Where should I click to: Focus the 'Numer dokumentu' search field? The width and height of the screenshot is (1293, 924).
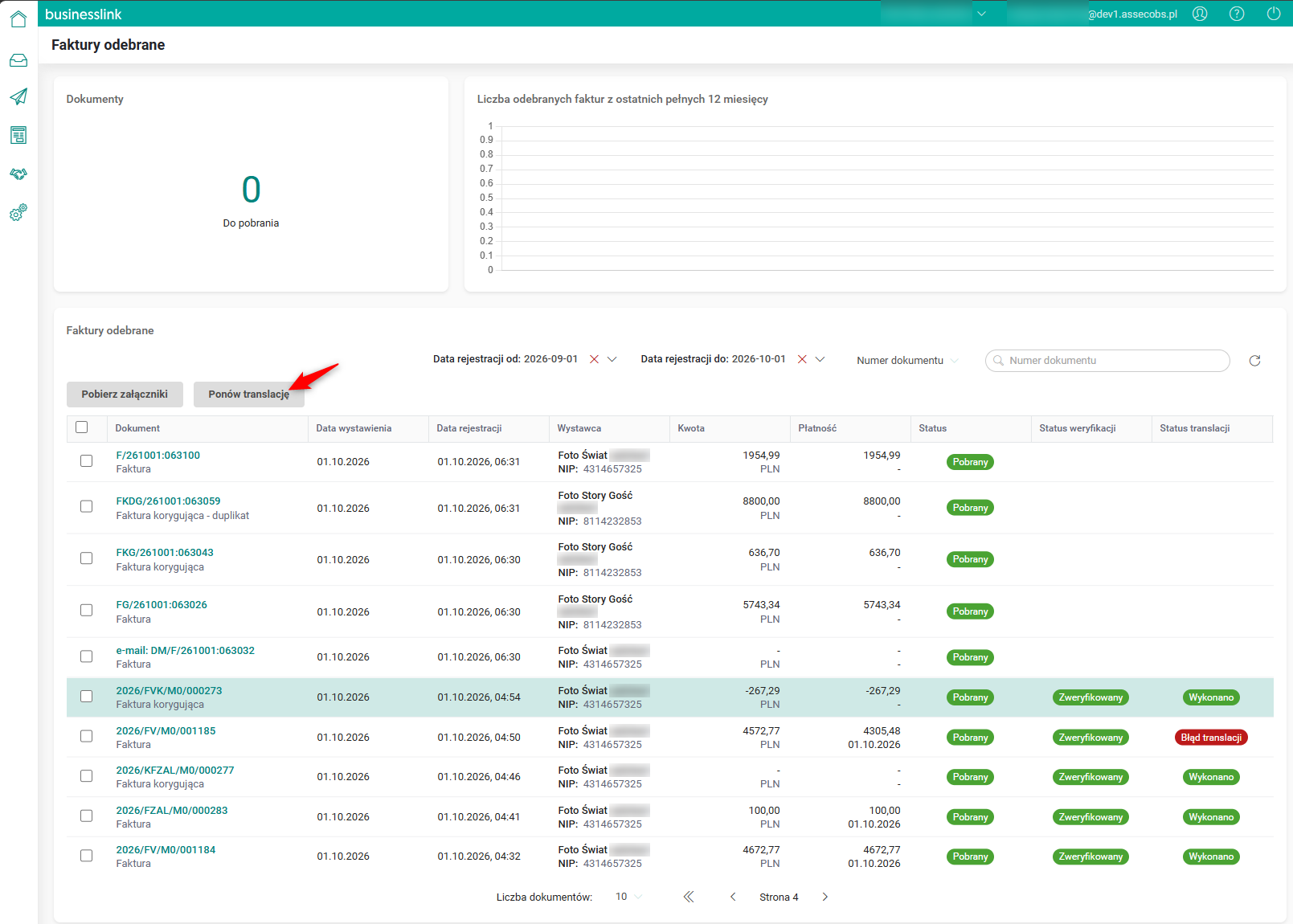tap(1107, 361)
